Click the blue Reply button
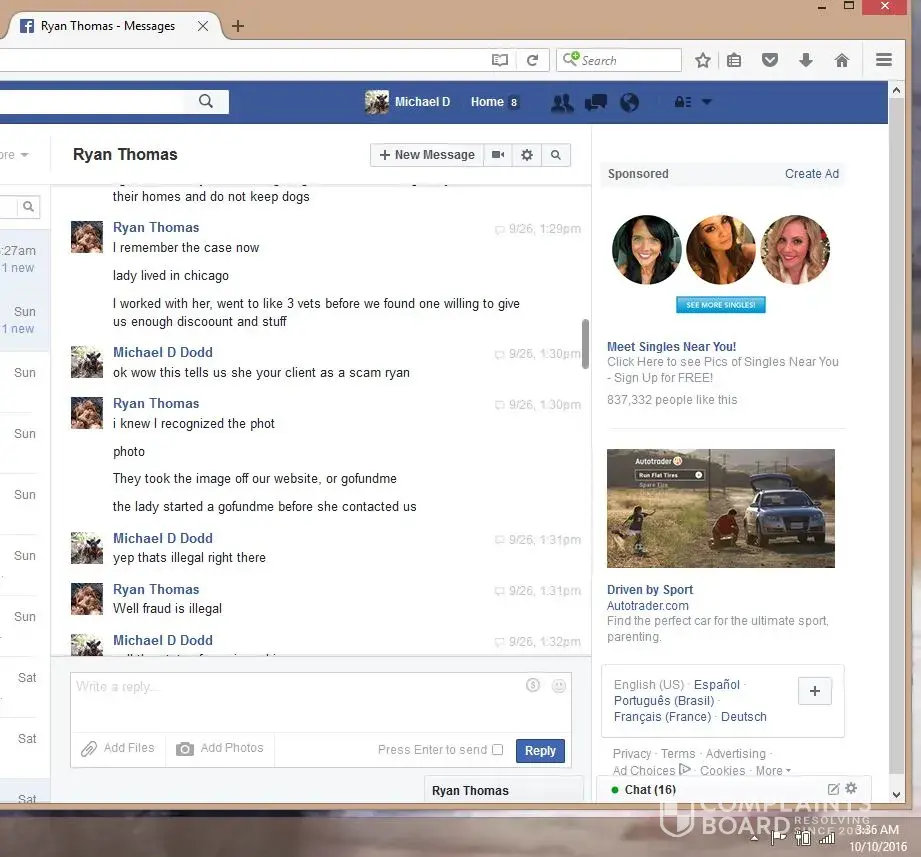The height and width of the screenshot is (857, 921). [x=540, y=751]
